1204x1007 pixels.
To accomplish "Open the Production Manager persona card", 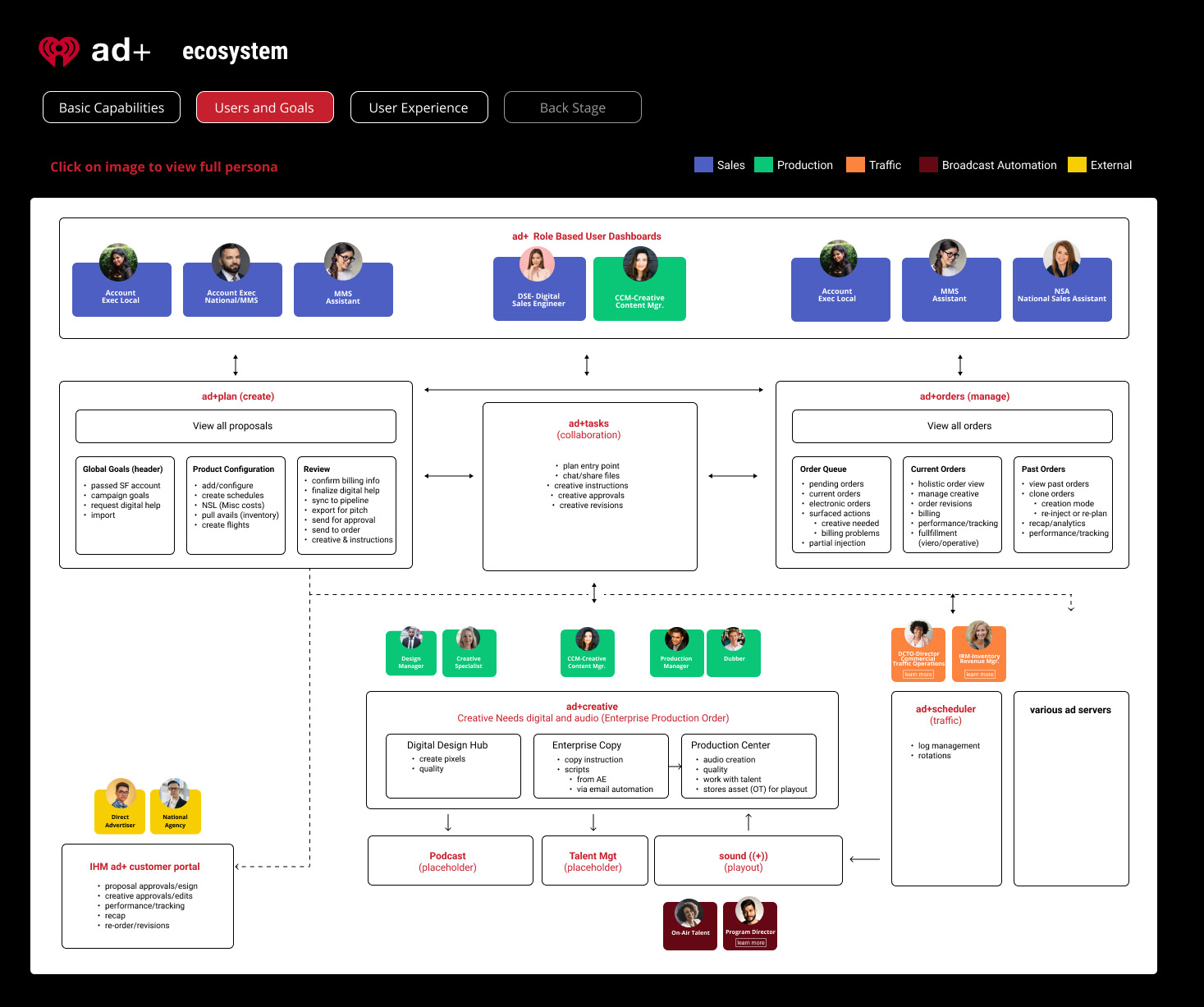I will (x=676, y=652).
